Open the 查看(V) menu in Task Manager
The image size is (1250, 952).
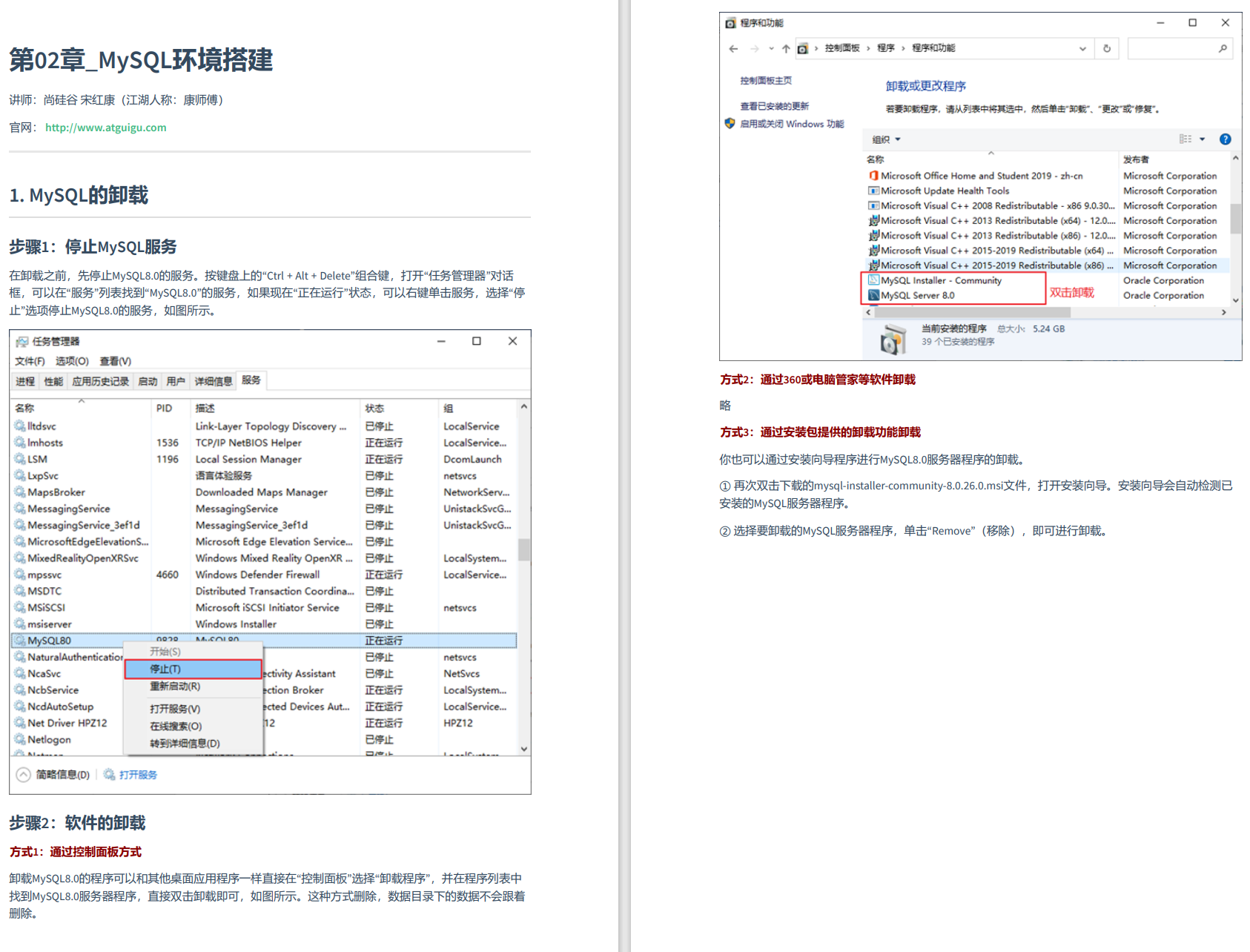pyautogui.click(x=113, y=361)
